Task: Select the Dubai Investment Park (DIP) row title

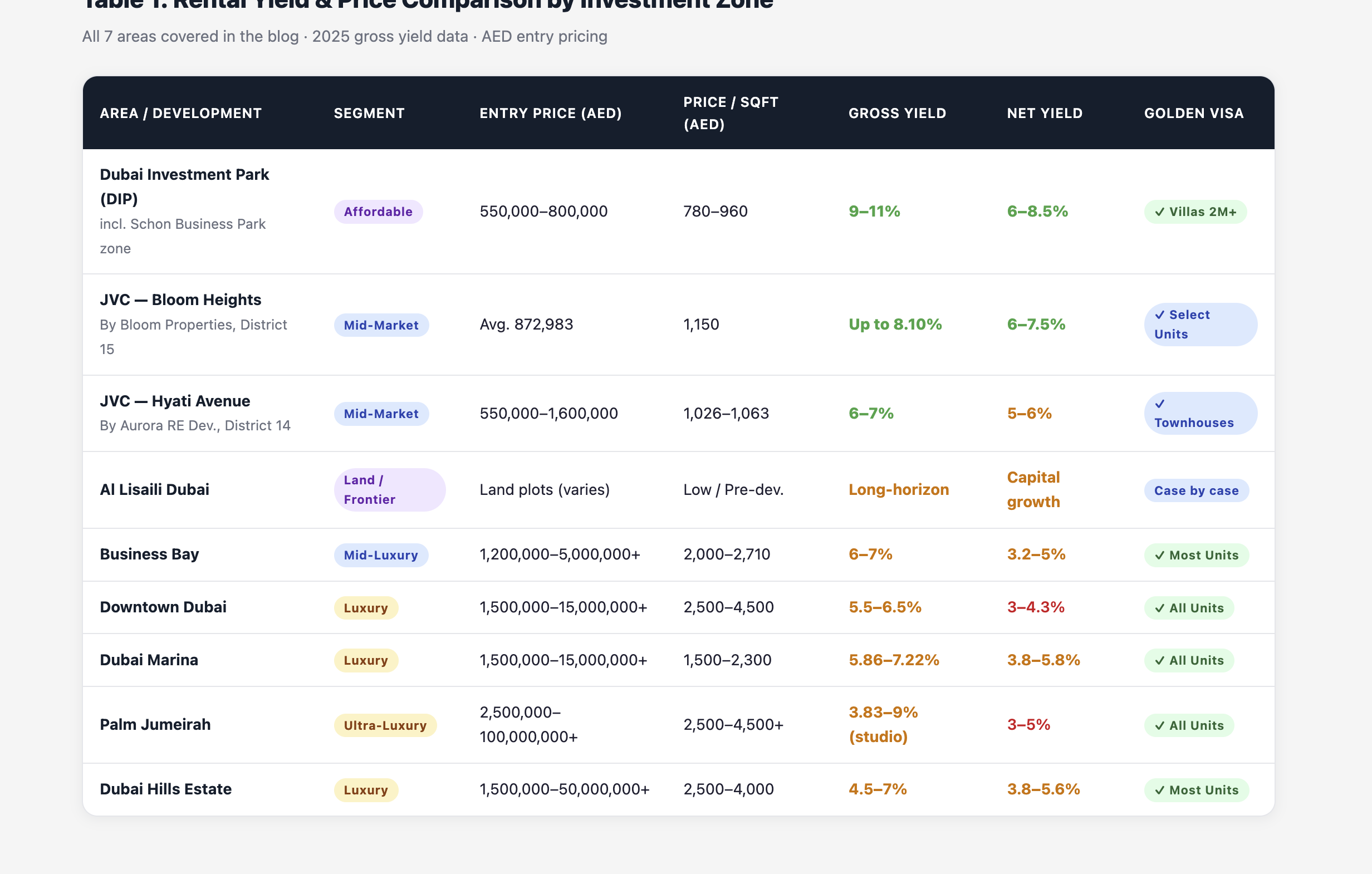Action: click(184, 186)
